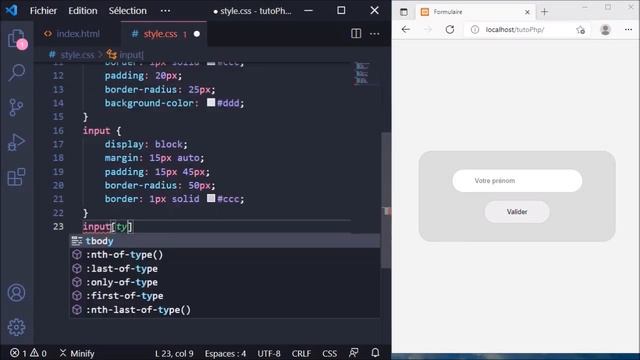The image size is (640, 360).
Task: View site information icon in address bar
Action: (475, 29)
